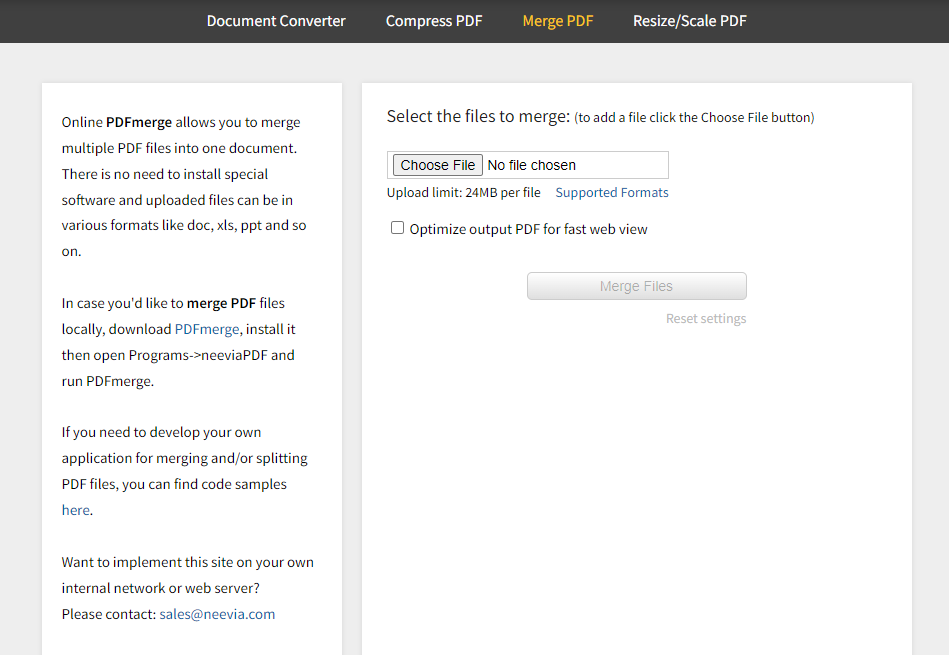Click the bold 'PDFmerge' text in the intro
The height and width of the screenshot is (655, 949).
click(139, 122)
